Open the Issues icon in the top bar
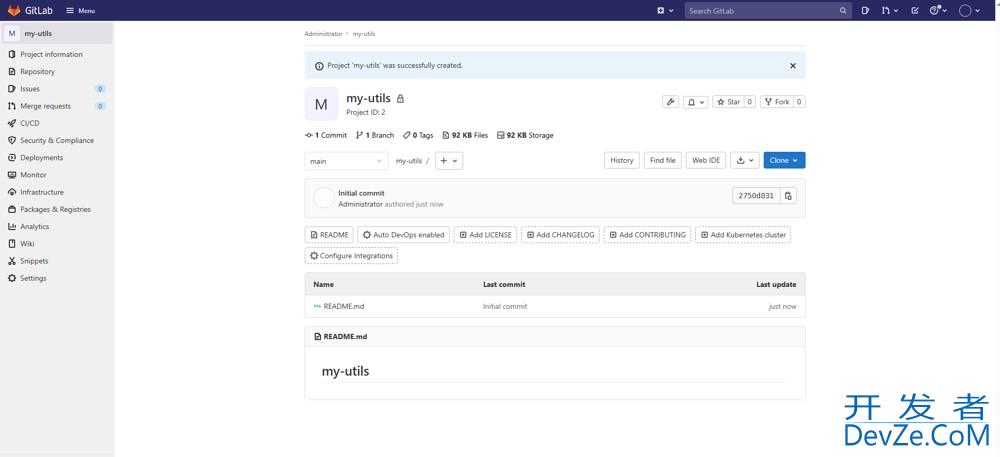 pos(865,11)
